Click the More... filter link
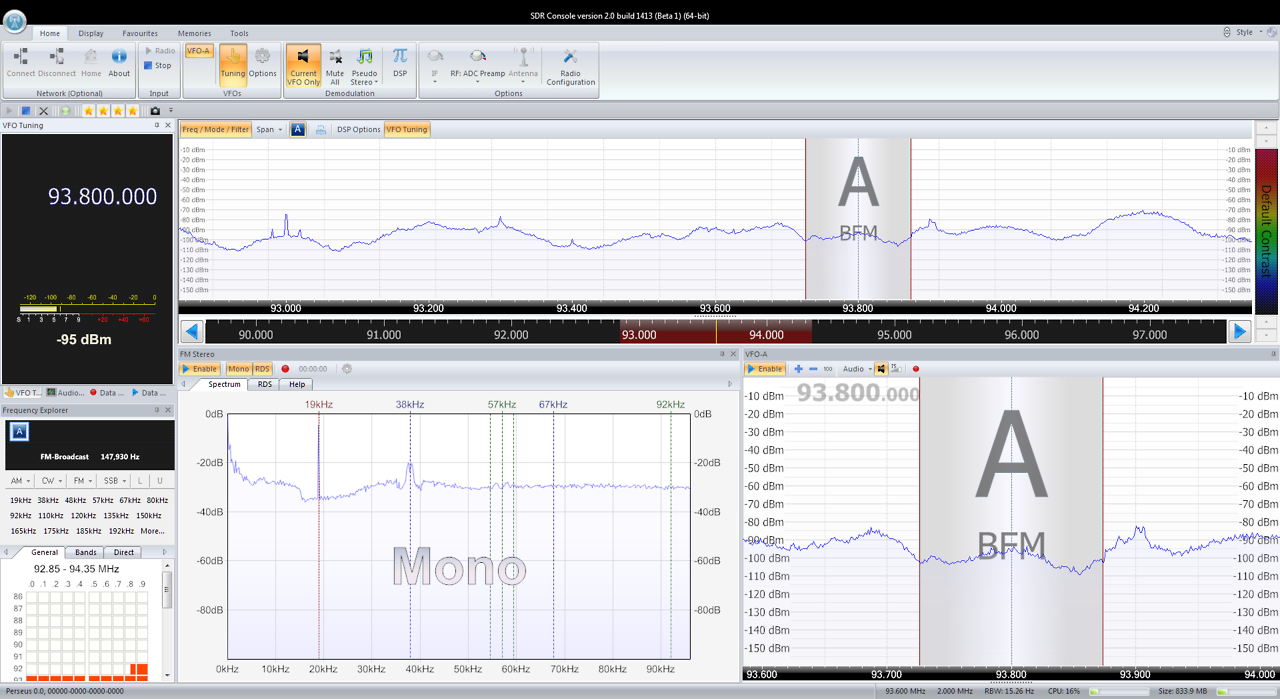The width and height of the screenshot is (1280, 699). tap(152, 531)
